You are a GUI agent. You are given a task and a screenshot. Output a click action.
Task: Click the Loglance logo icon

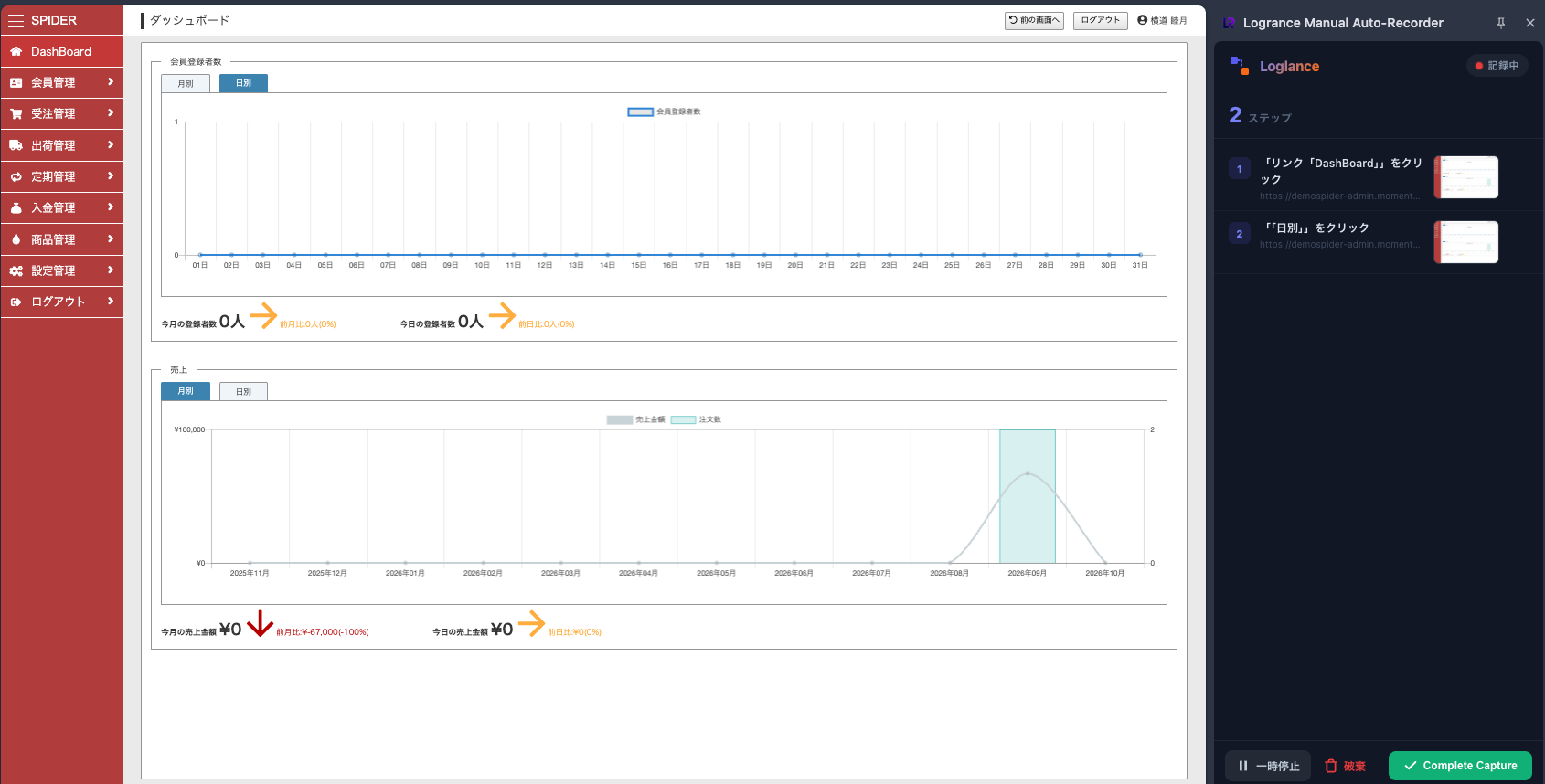[x=1240, y=66]
